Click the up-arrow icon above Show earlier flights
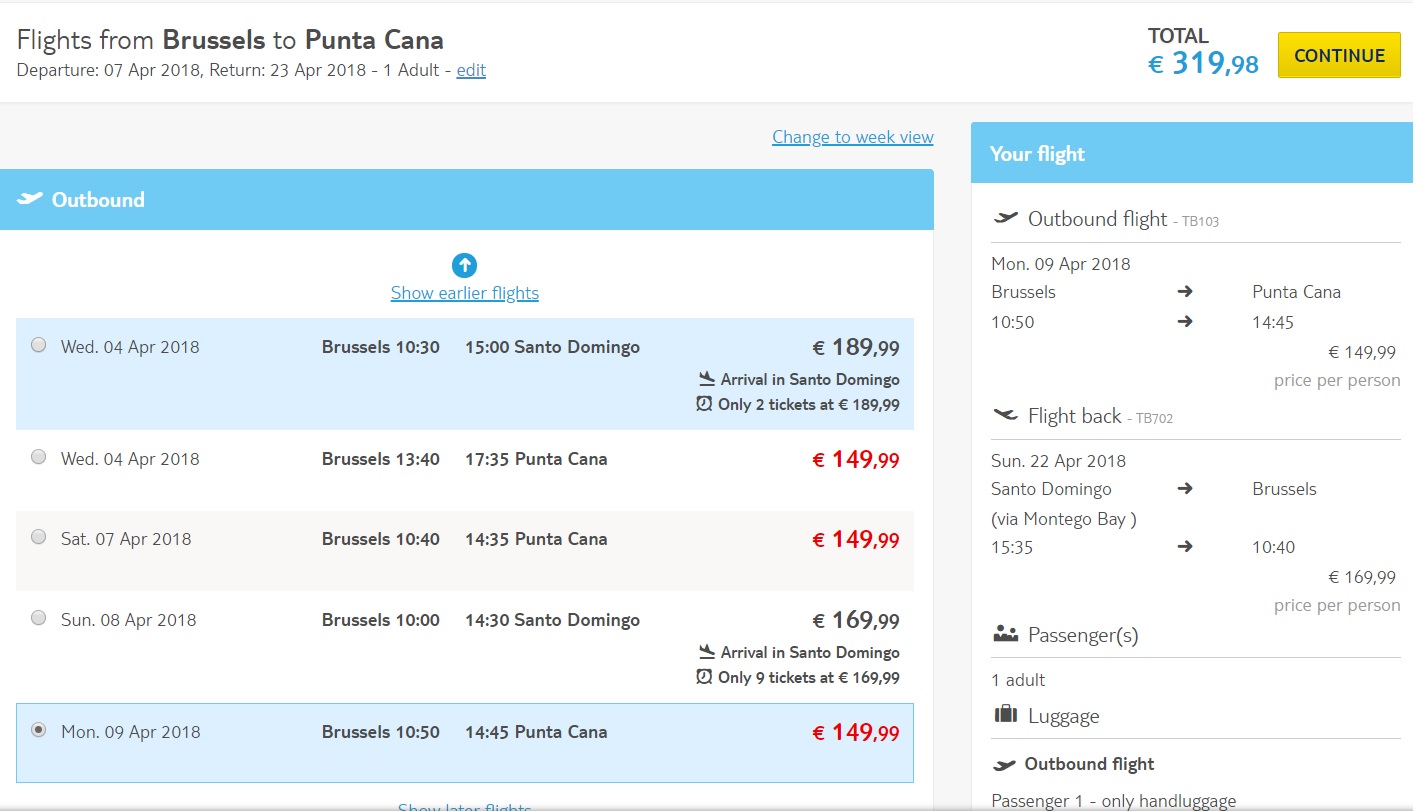Screen dimensions: 1423x812 (x=464, y=265)
